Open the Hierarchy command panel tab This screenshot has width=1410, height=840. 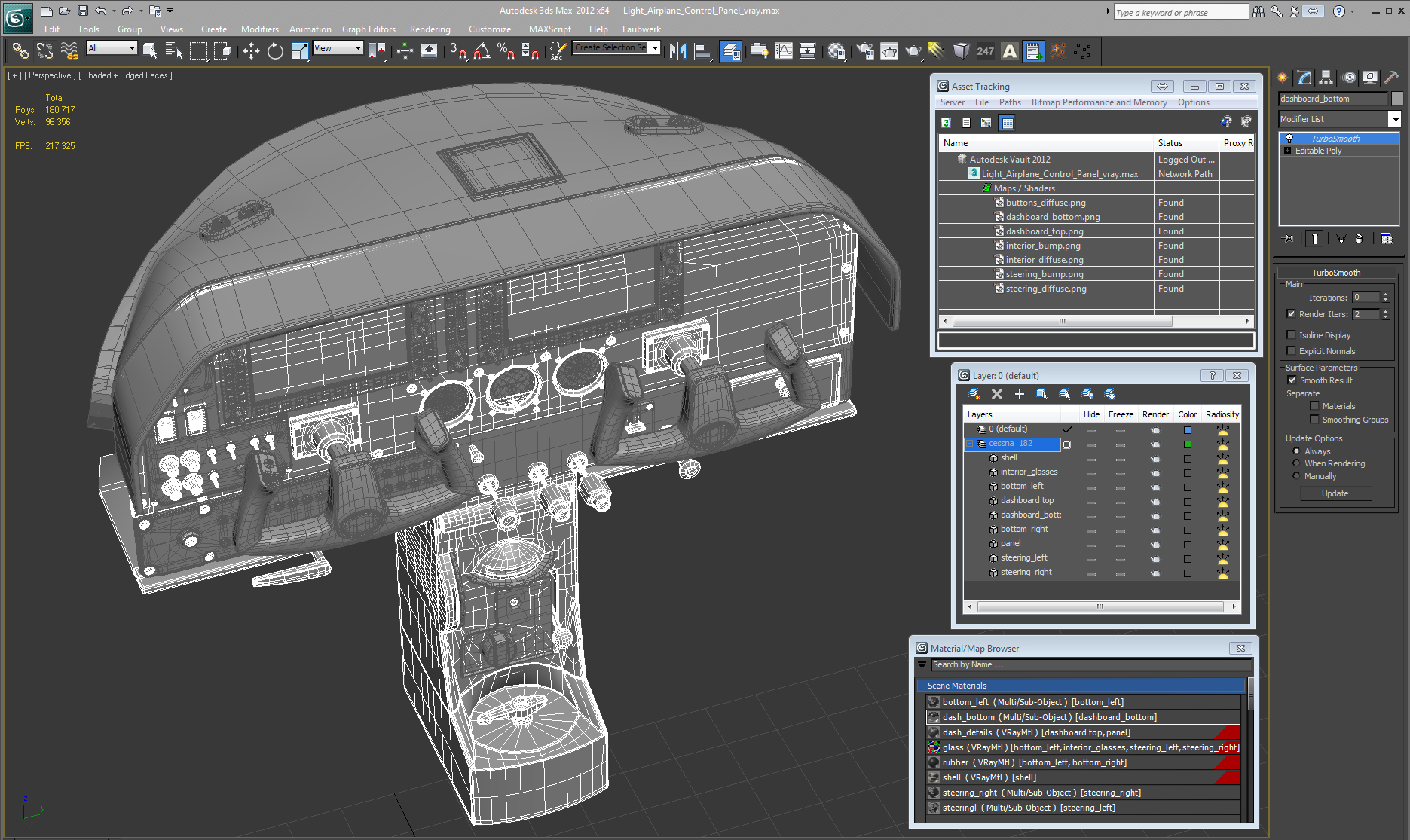point(1326,77)
